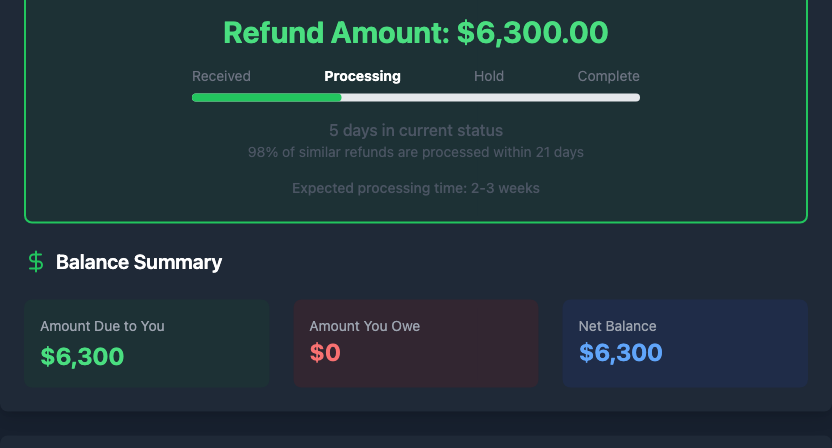Screen dimensions: 832x448
Task: Click the Hold status step label
Action: (x=489, y=76)
